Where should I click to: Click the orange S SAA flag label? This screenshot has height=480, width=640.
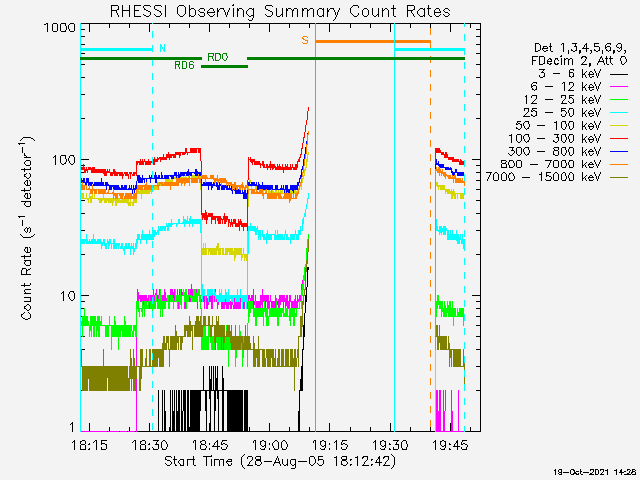[x=305, y=40]
